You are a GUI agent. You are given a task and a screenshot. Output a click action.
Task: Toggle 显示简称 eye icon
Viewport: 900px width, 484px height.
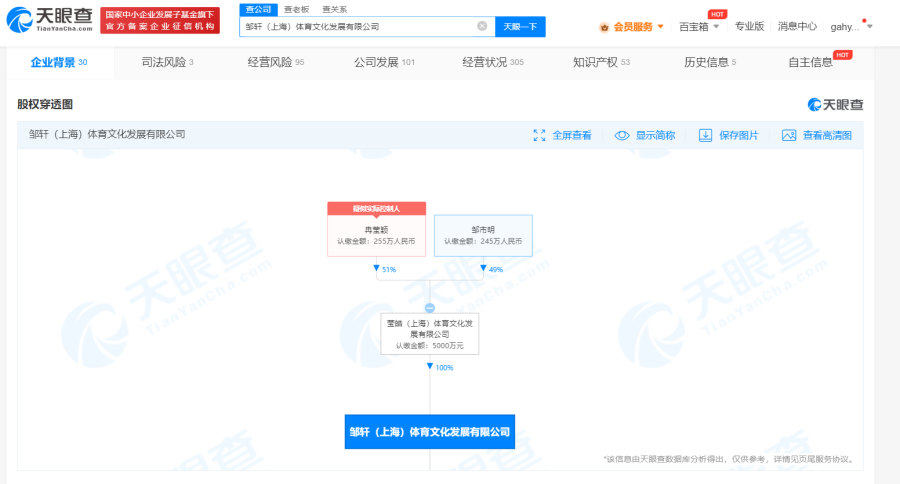coord(622,135)
